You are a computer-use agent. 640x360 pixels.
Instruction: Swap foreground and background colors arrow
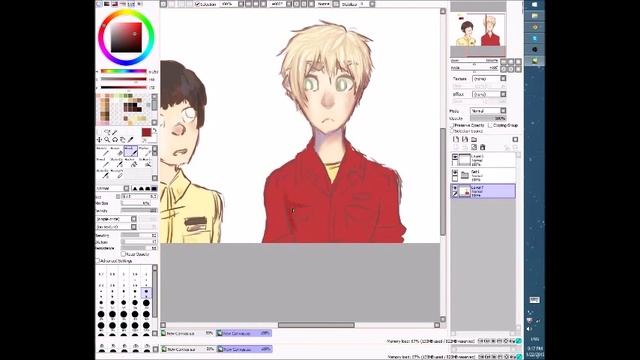click(154, 131)
